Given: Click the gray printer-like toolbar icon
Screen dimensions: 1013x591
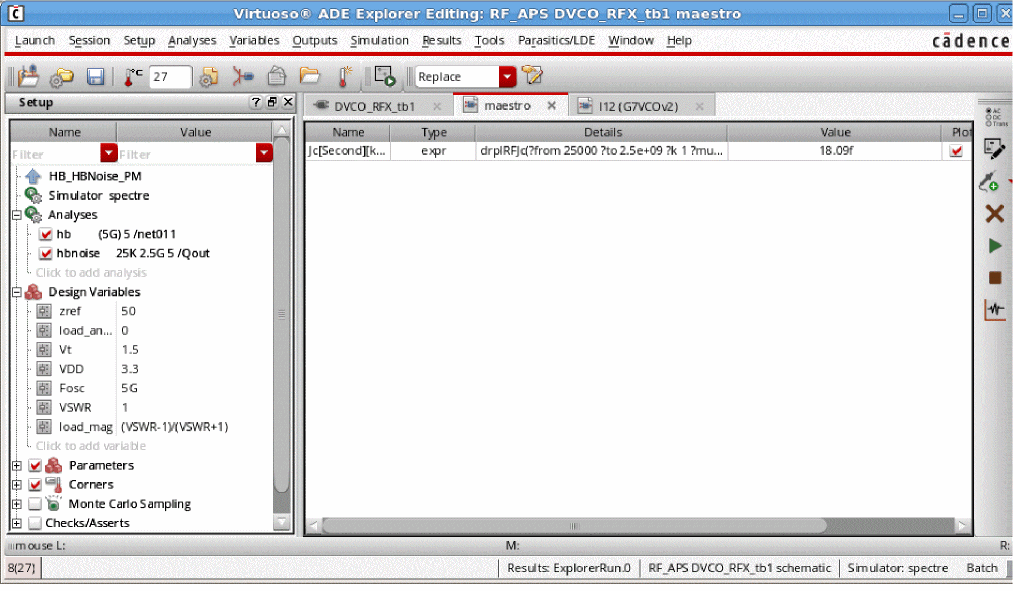Looking at the screenshot, I should pos(277,76).
